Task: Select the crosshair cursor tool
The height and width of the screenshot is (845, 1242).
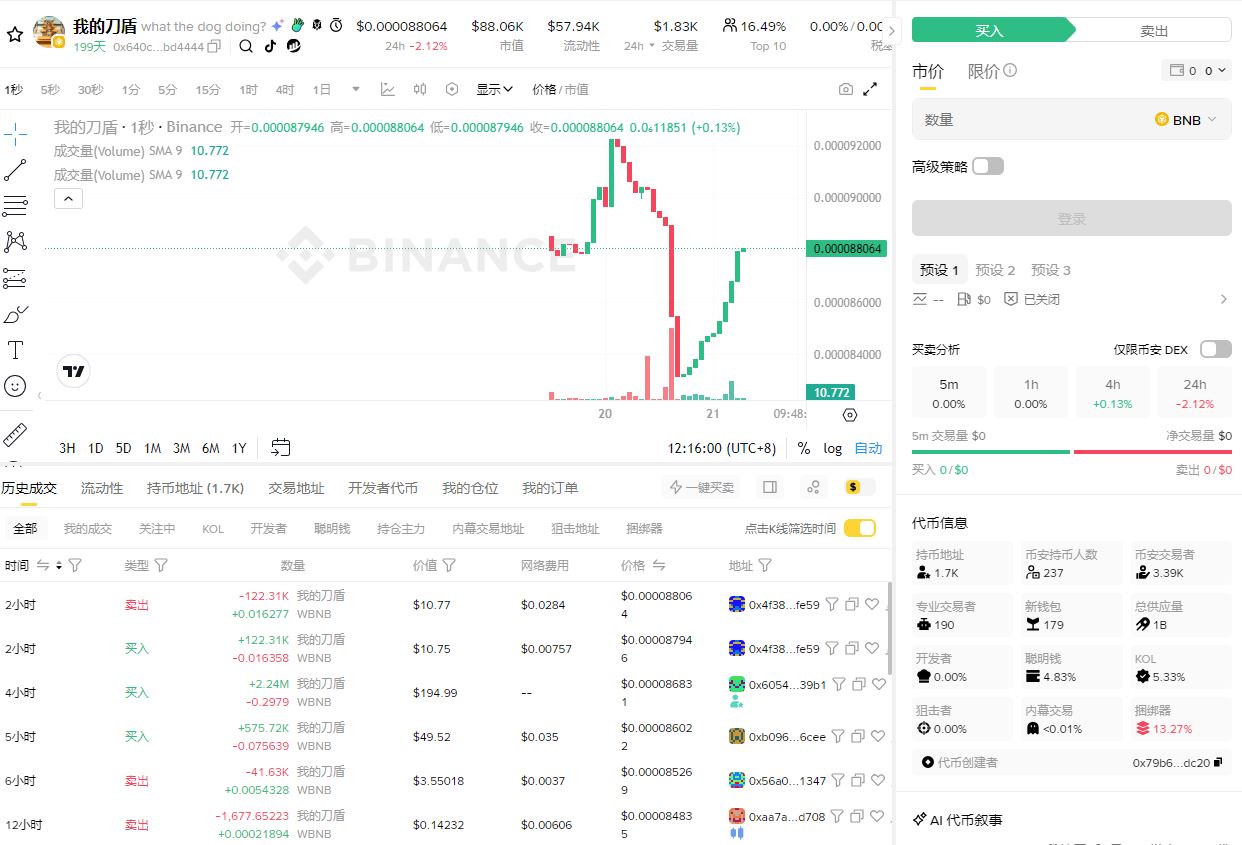Action: tap(15, 132)
